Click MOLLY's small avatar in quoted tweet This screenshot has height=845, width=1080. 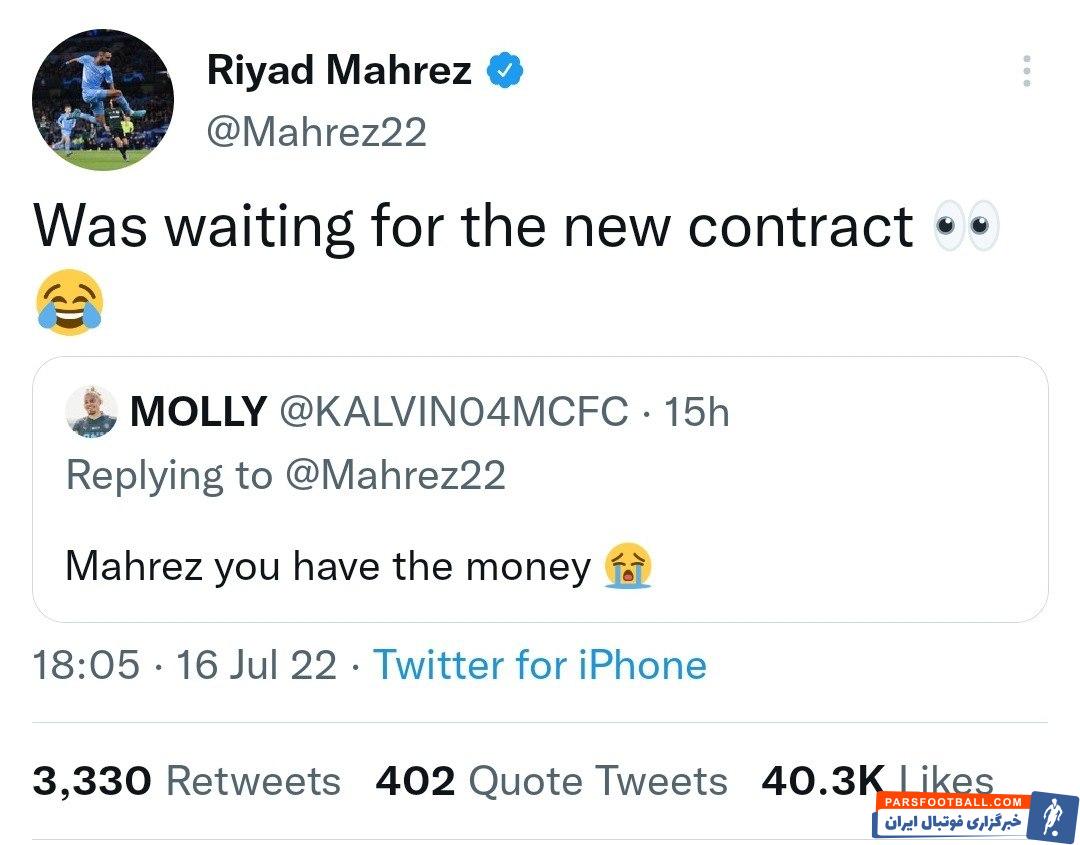tap(92, 411)
